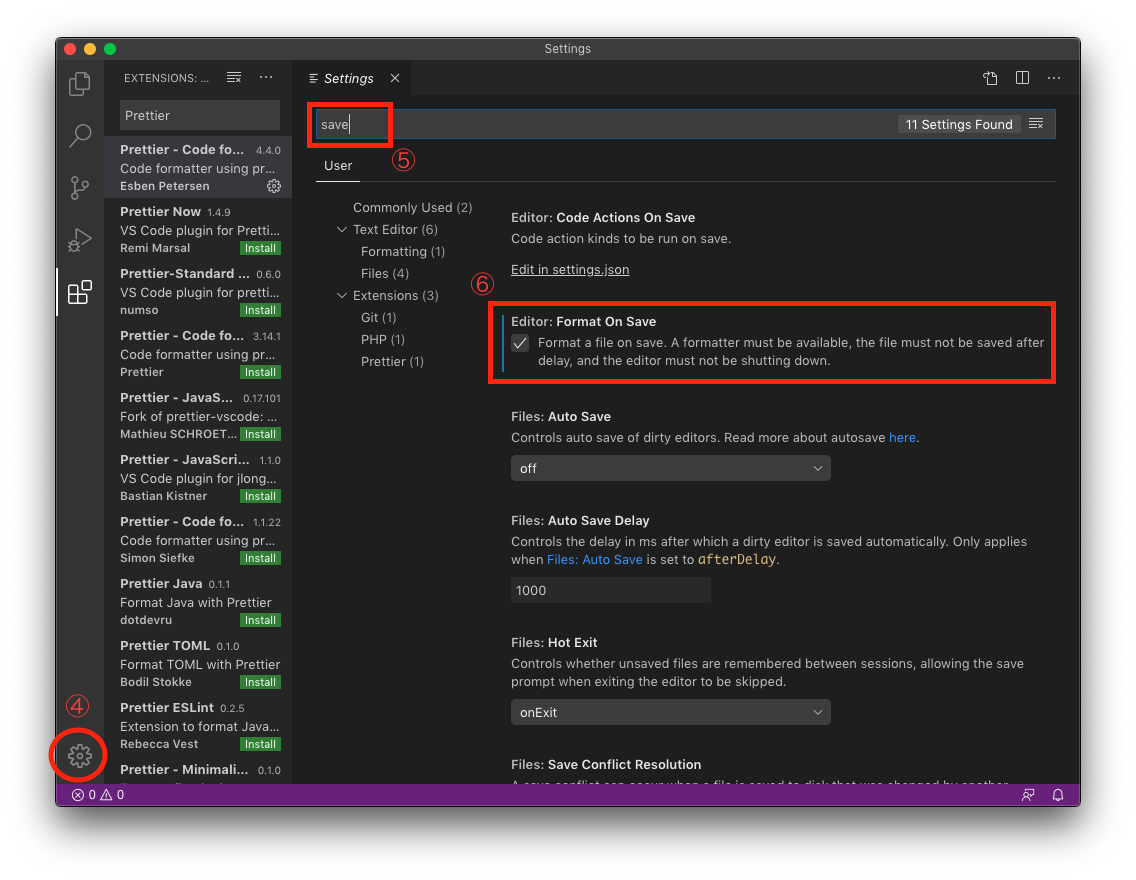
Task: Open the Explorer view in activity bar
Action: pyautogui.click(x=80, y=83)
